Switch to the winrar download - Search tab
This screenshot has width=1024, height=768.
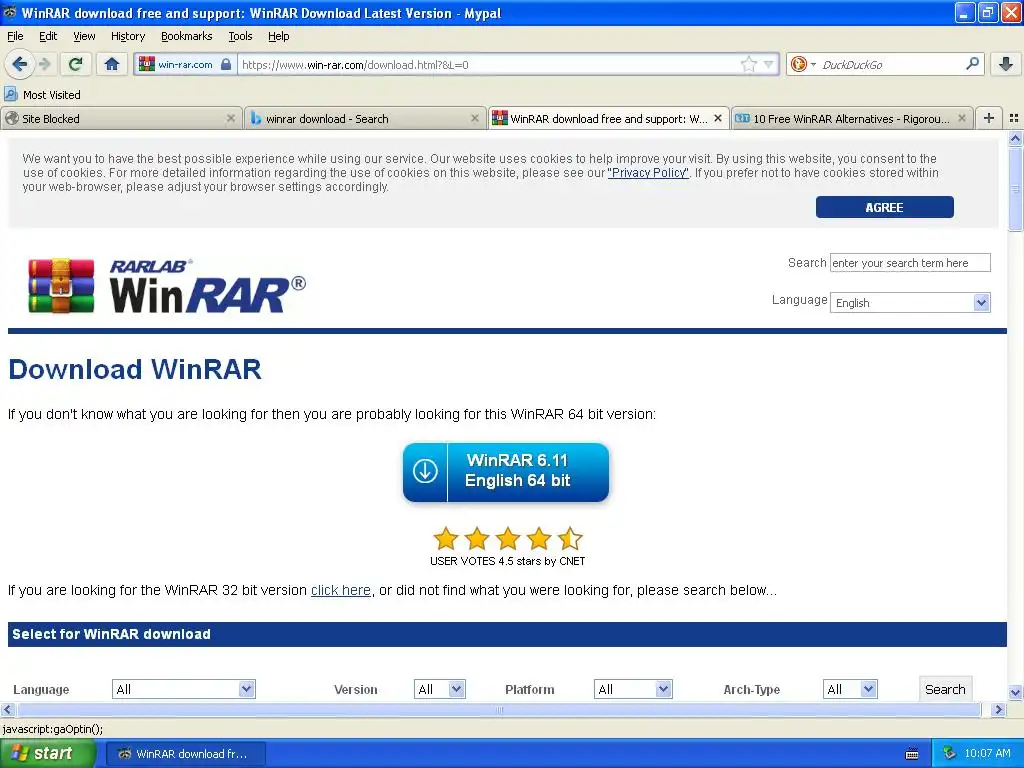[x=366, y=118]
